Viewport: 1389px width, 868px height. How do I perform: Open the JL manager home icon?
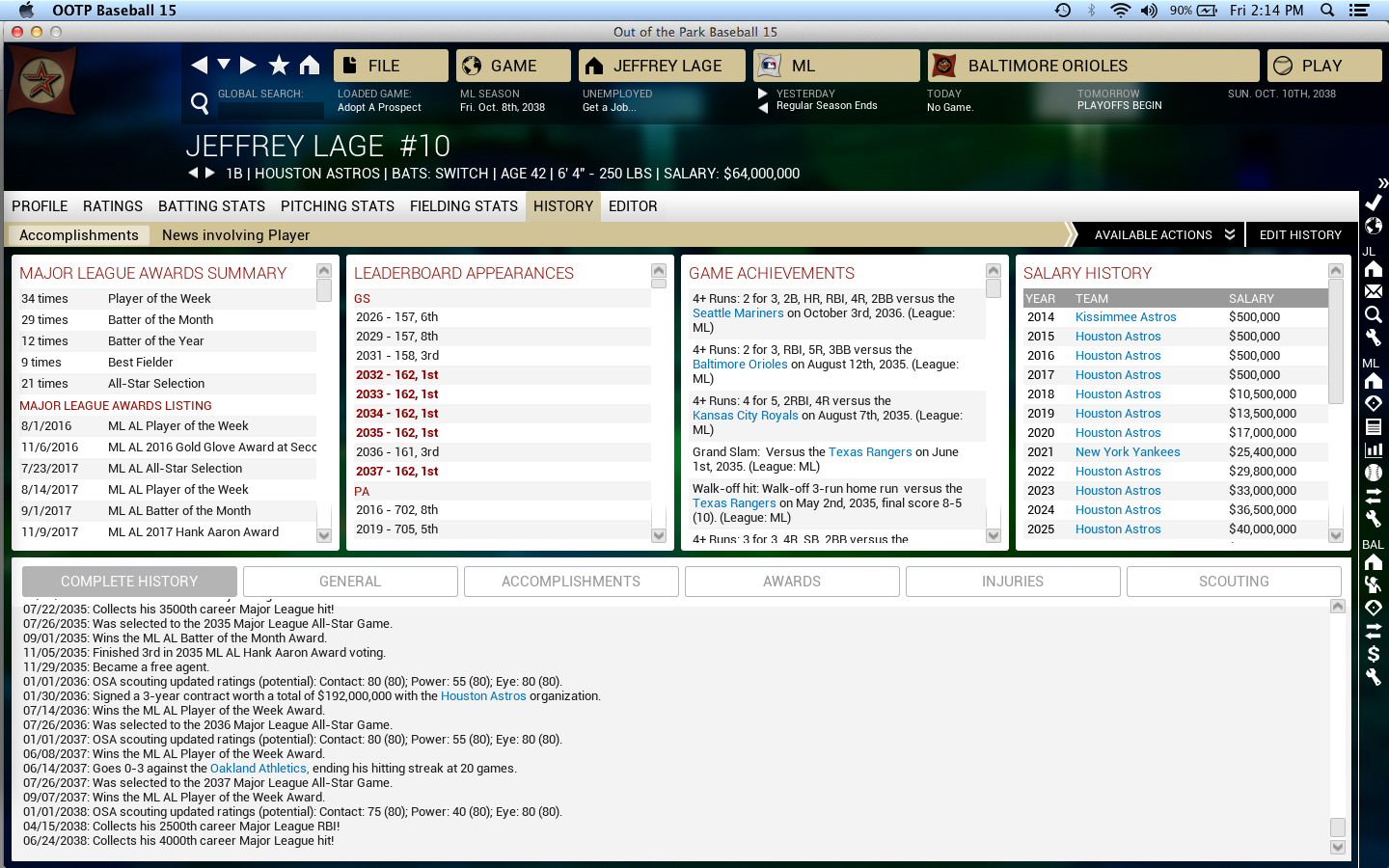[x=1374, y=269]
